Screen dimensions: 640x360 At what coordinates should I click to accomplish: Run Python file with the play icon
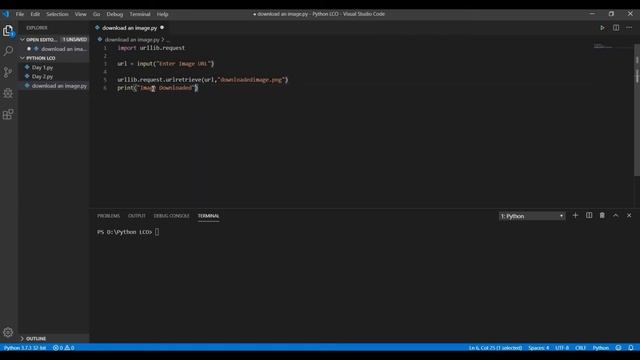tap(602, 28)
